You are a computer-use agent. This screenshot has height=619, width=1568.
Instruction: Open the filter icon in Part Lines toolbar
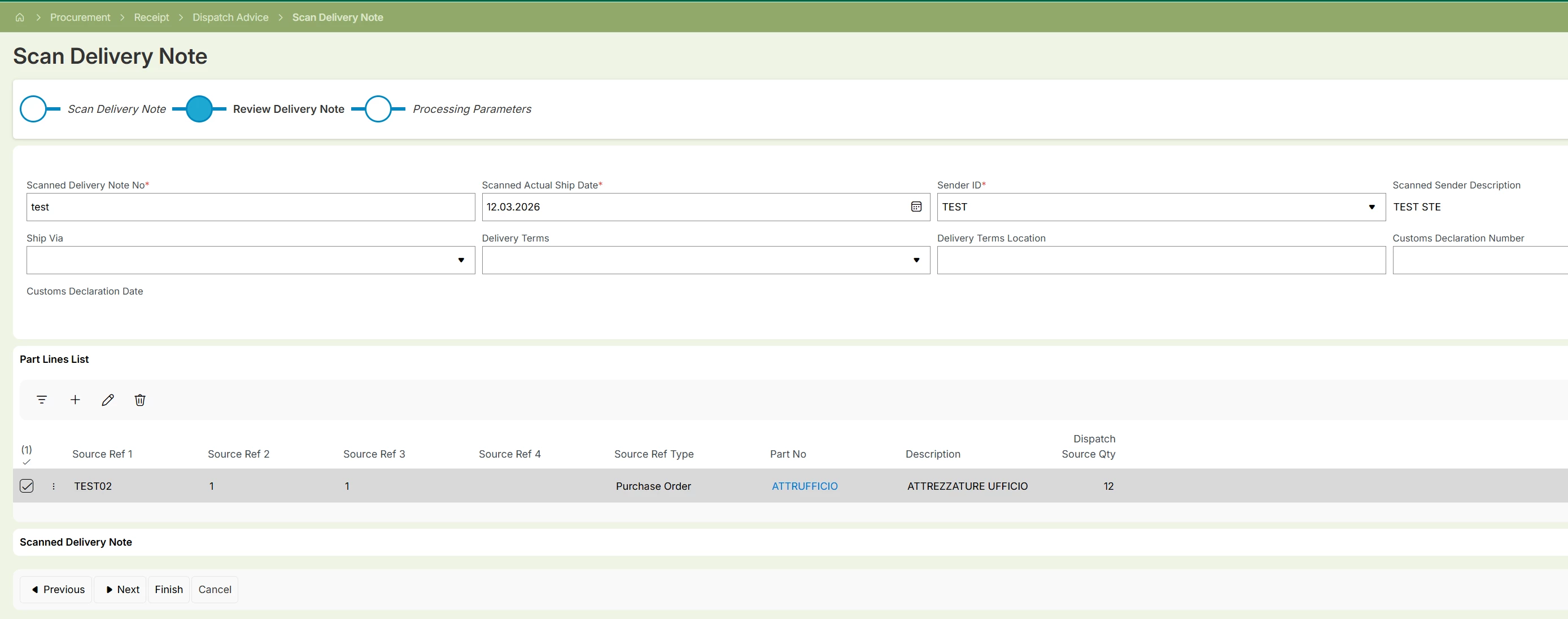pos(41,400)
